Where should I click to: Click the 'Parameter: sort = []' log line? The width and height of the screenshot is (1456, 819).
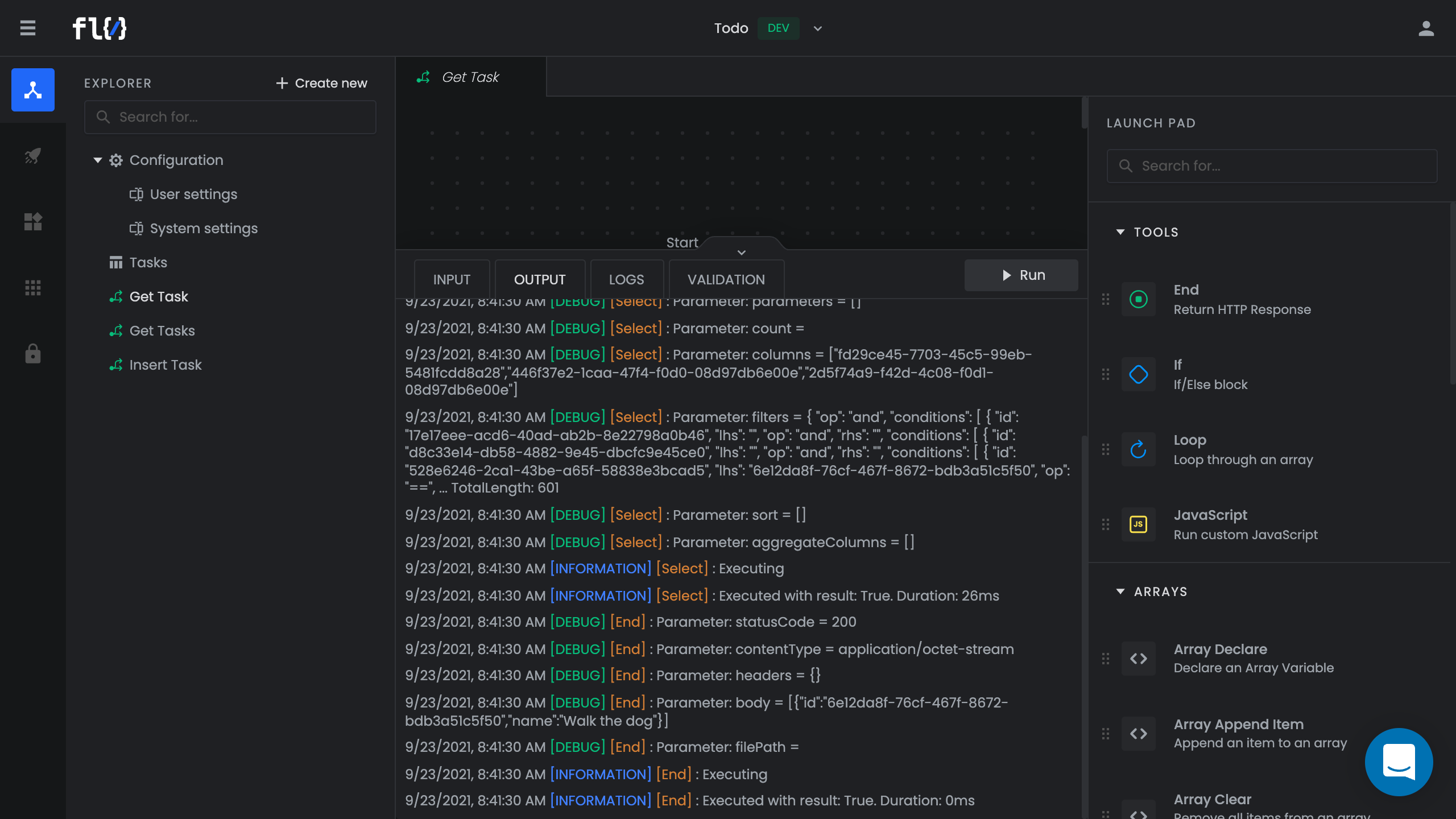coord(605,515)
